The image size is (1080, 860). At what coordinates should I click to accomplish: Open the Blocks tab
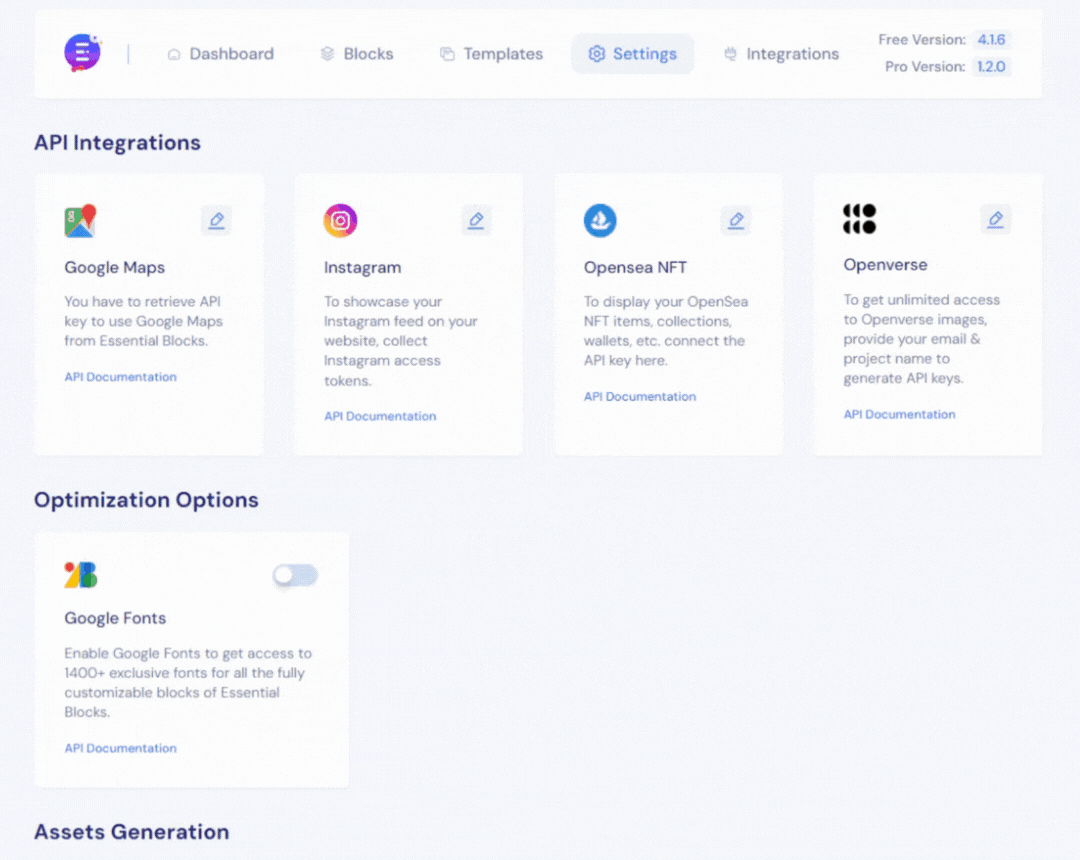357,54
